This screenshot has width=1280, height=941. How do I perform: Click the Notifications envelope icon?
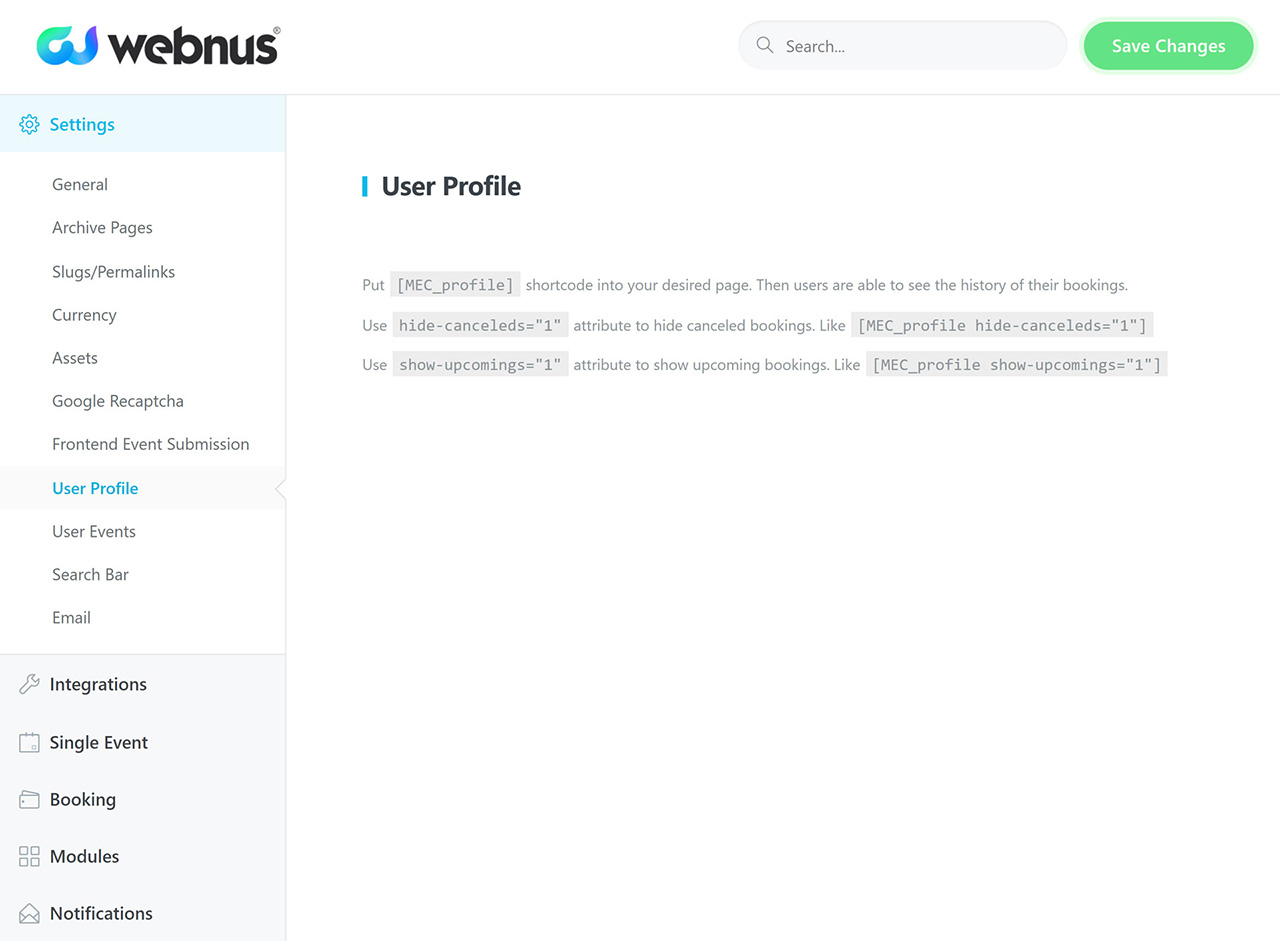coord(30,914)
